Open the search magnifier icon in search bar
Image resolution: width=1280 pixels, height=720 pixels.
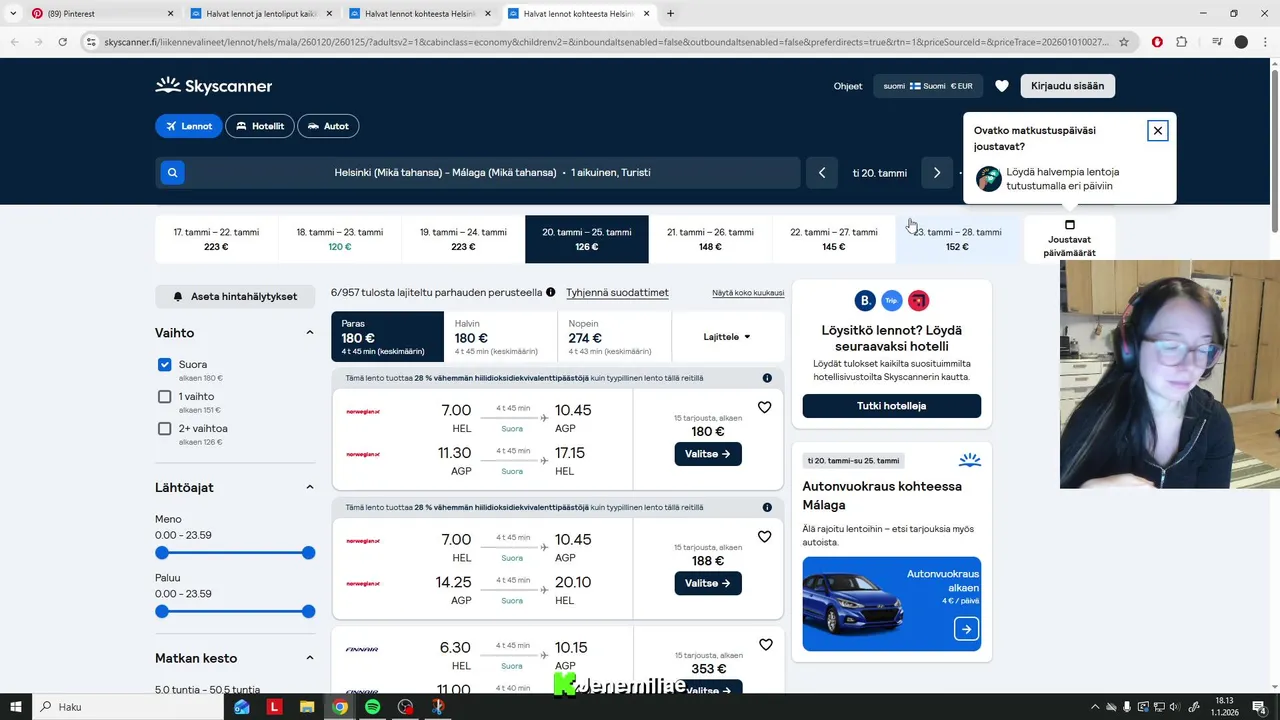tap(172, 173)
